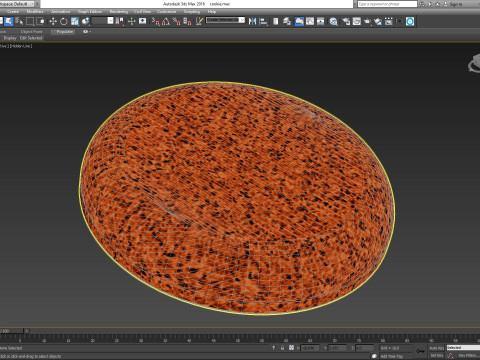Toggle Absolute/Offset transform mode icon

click(x=291, y=348)
